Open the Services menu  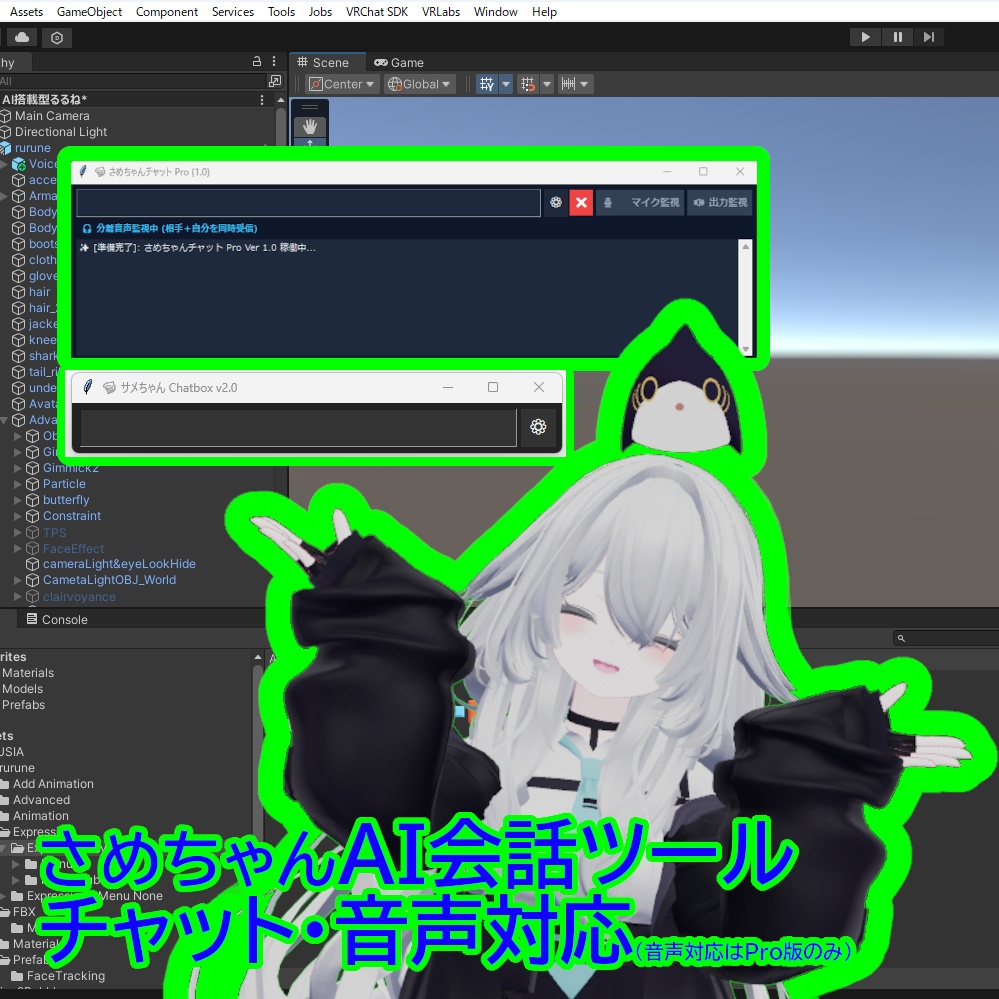[x=233, y=11]
